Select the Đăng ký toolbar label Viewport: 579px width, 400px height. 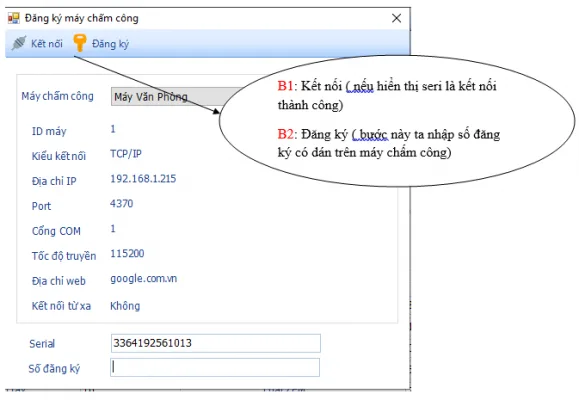click(110, 44)
